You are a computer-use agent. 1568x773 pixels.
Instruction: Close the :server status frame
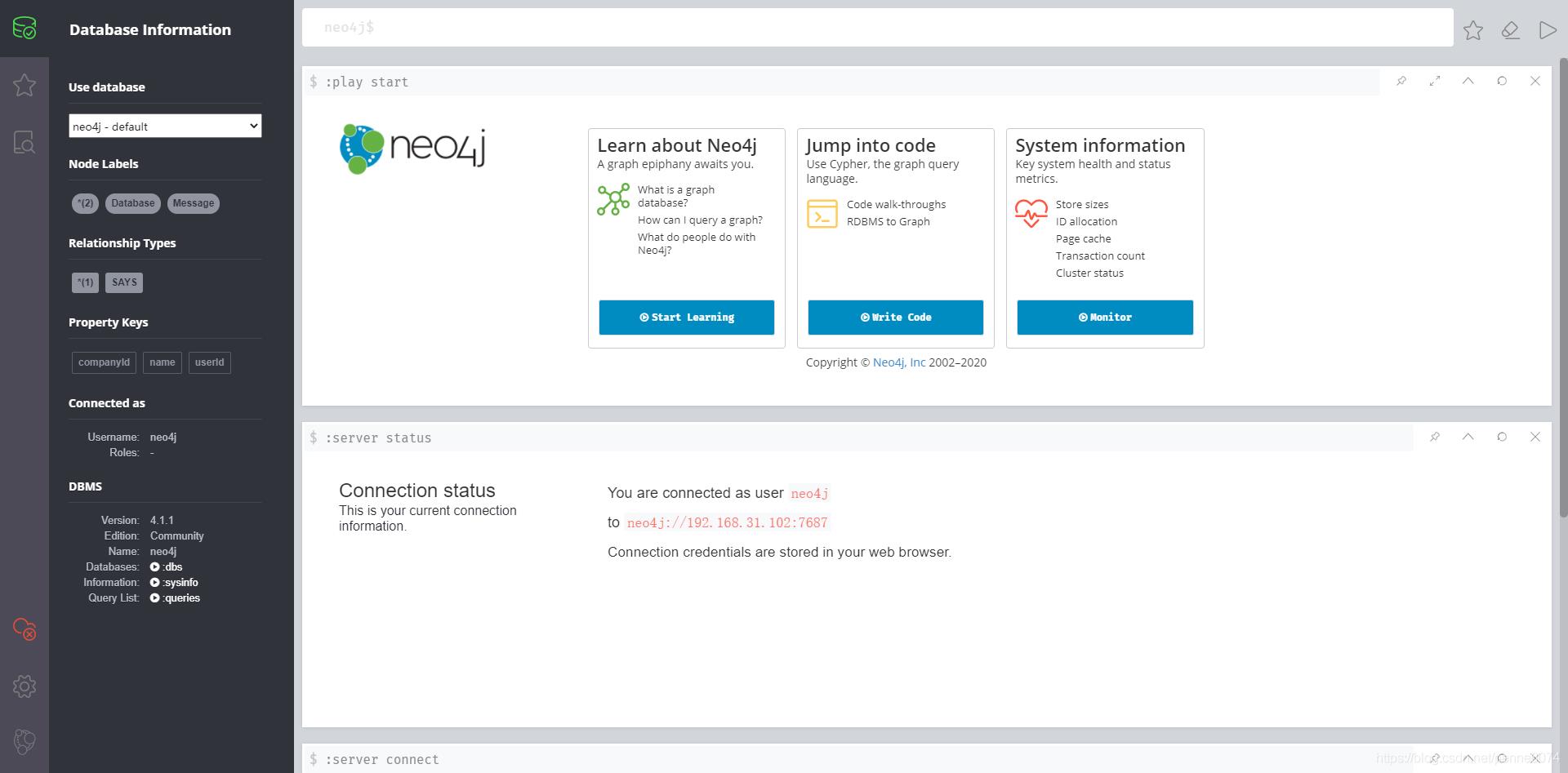point(1535,437)
